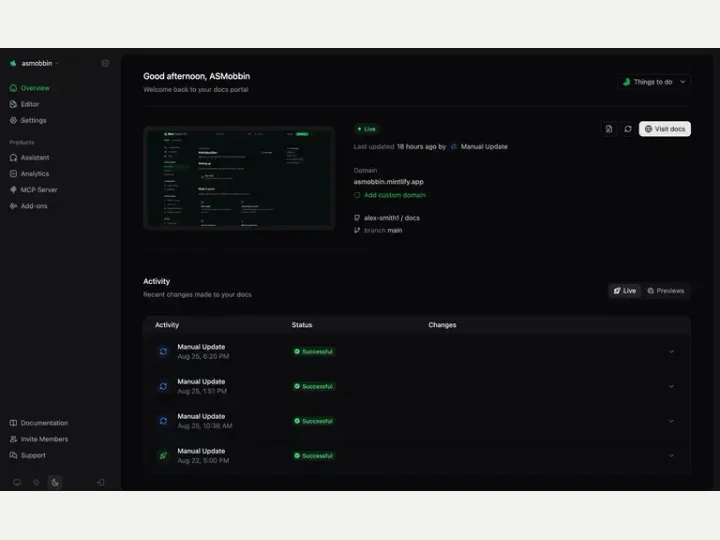Log out using the exit icon
Viewport: 720px width, 540px height.
tap(101, 482)
